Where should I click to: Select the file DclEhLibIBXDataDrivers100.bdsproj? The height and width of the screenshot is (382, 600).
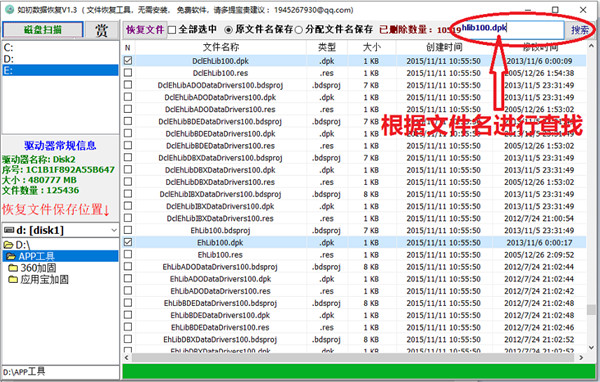[x=220, y=194]
